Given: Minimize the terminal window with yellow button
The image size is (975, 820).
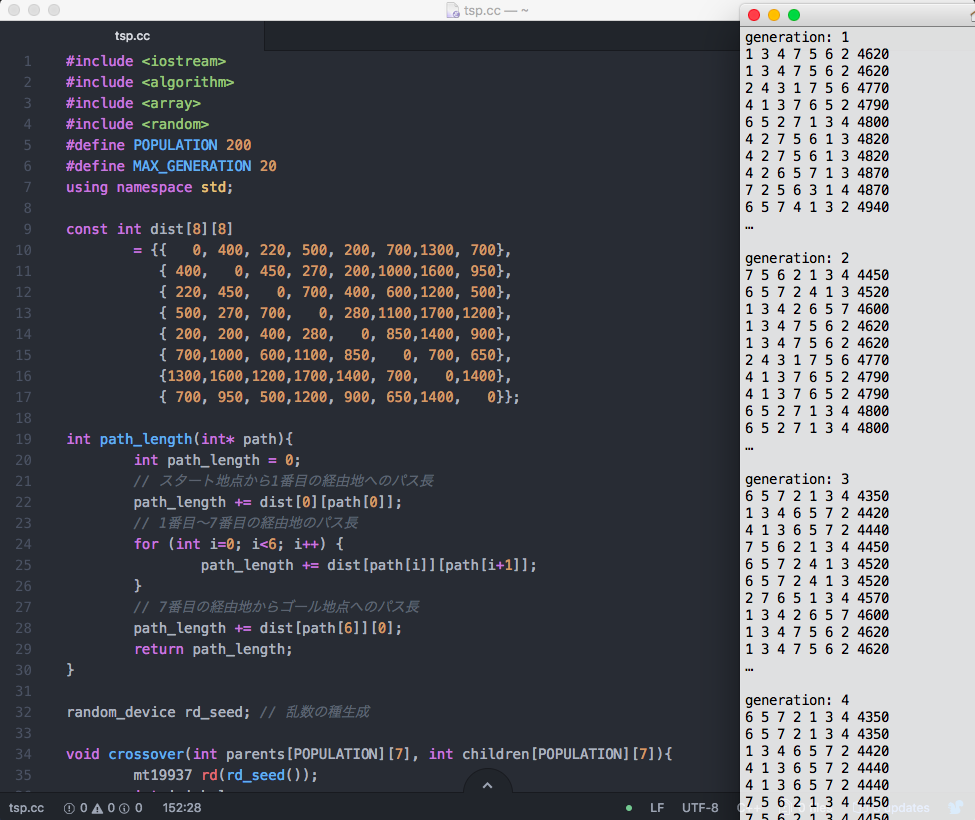Looking at the screenshot, I should click(774, 15).
